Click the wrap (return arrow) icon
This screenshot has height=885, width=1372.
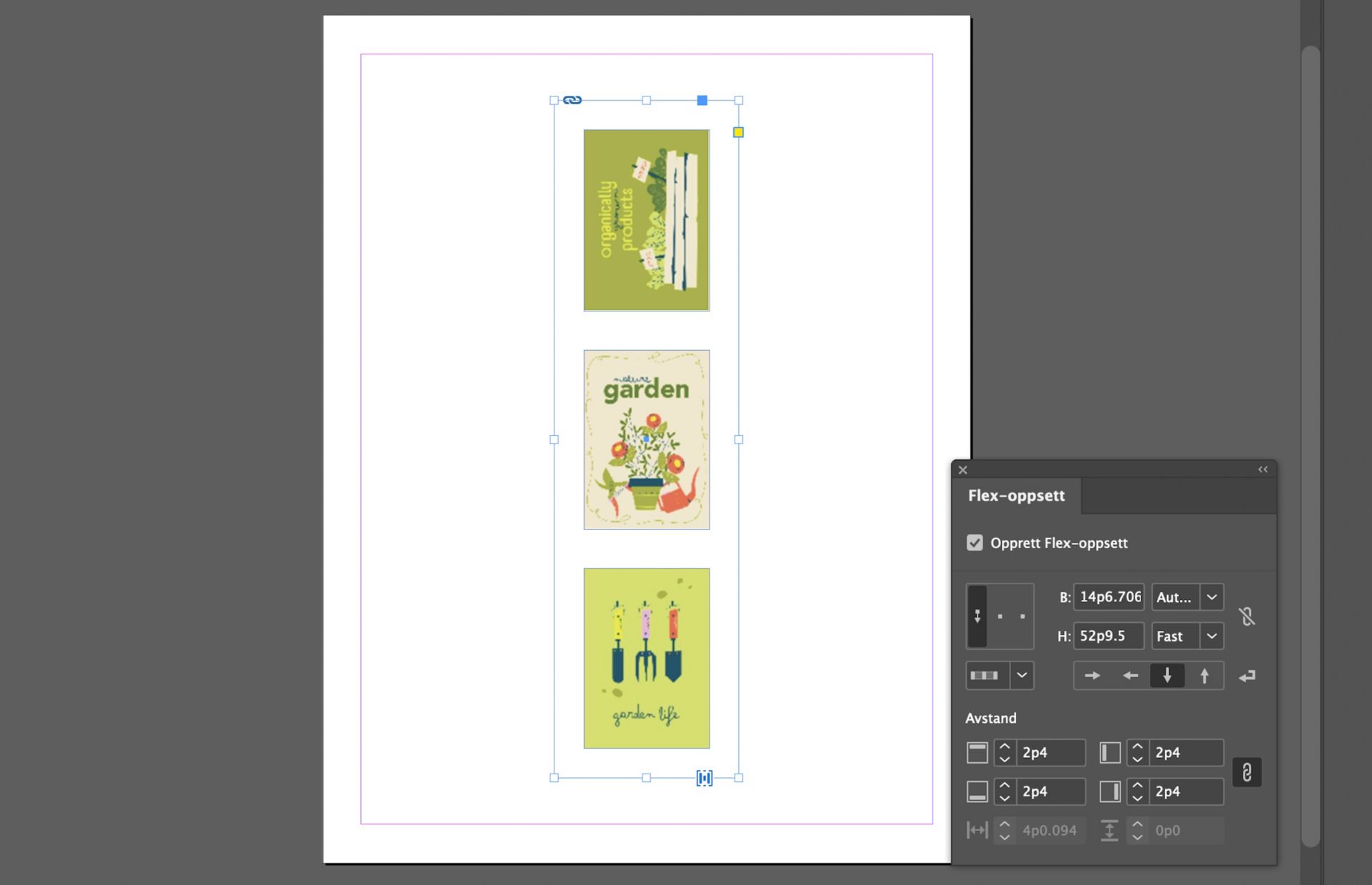[x=1248, y=676]
